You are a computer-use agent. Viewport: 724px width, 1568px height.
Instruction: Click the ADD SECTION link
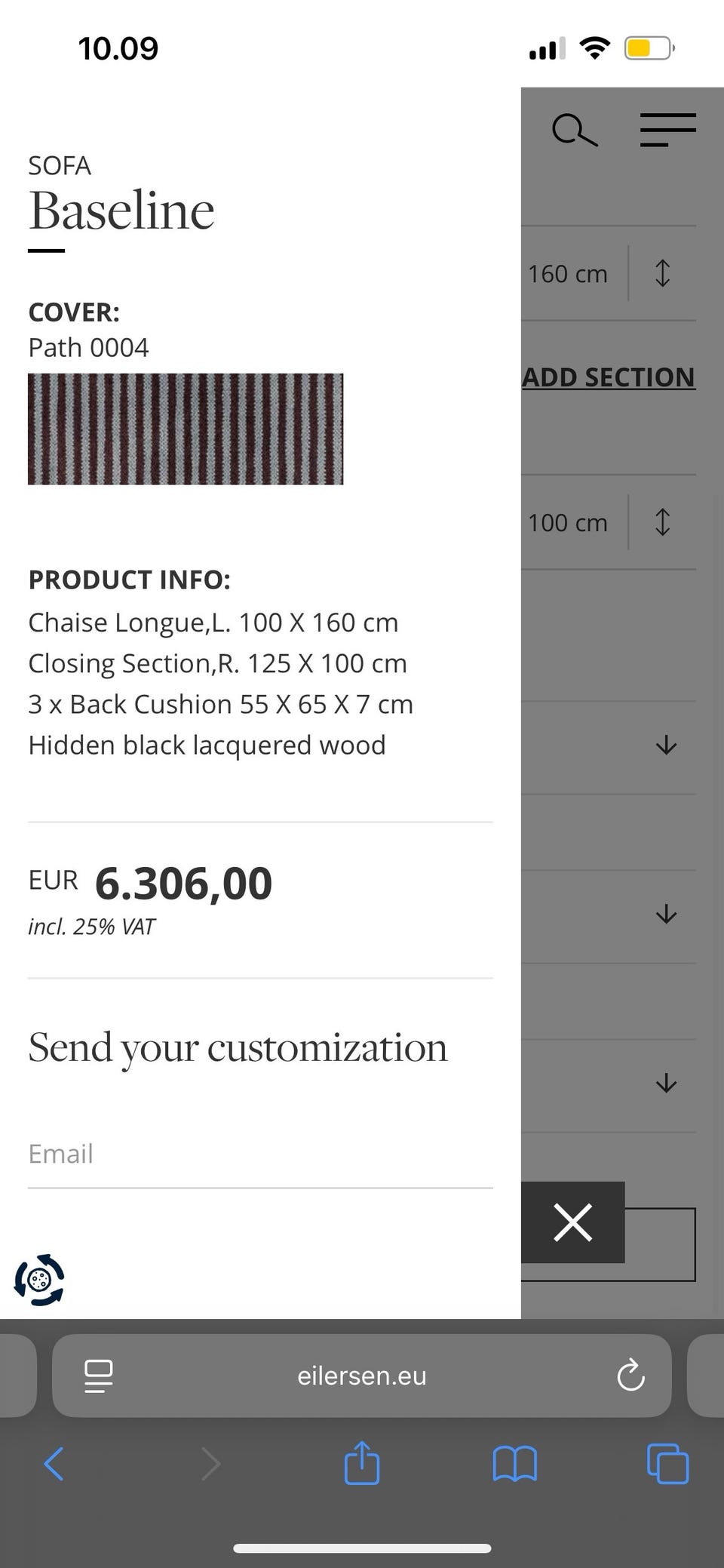[x=609, y=377]
